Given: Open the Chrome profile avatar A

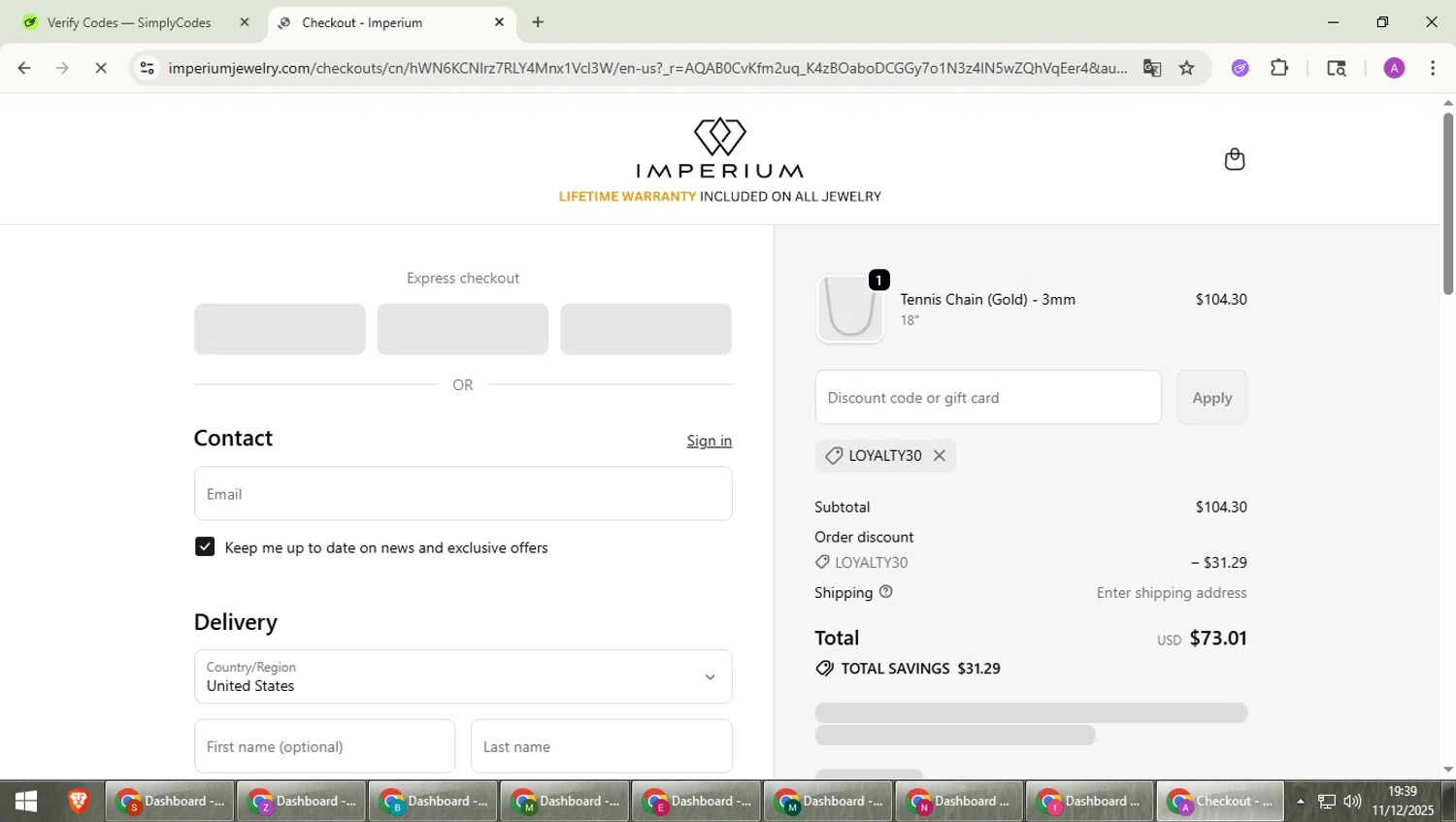Looking at the screenshot, I should (1394, 68).
